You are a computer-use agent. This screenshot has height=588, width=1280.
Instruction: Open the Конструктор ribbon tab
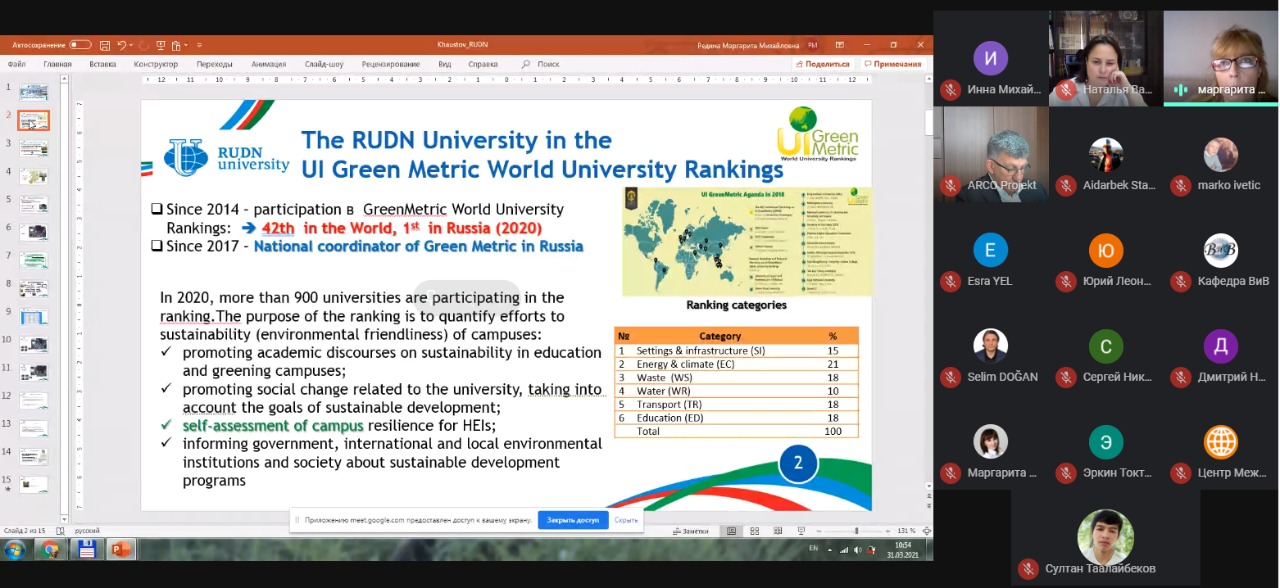(155, 64)
